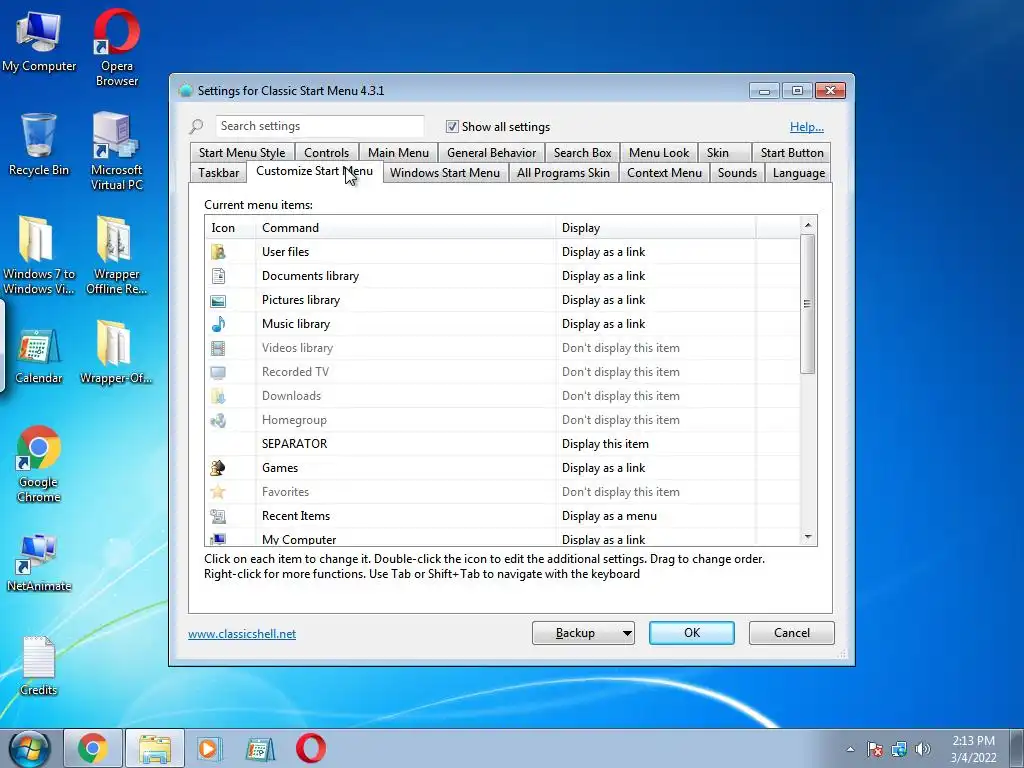Switch to the Start Button tab

[x=792, y=153]
